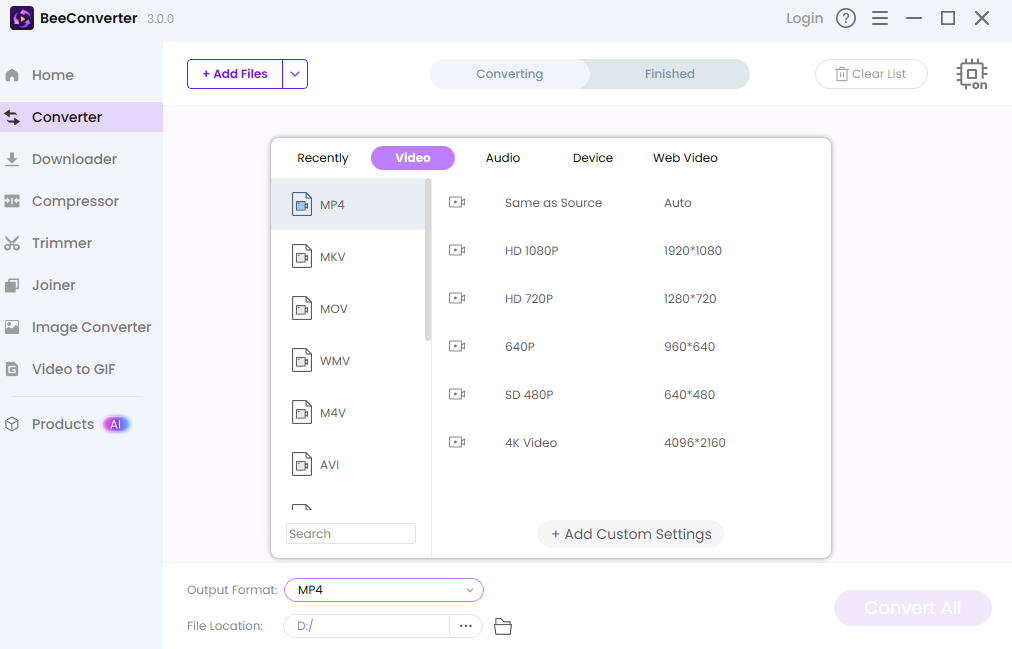Click the HD 1080P video preset icon
This screenshot has width=1012, height=649.
pyautogui.click(x=457, y=251)
